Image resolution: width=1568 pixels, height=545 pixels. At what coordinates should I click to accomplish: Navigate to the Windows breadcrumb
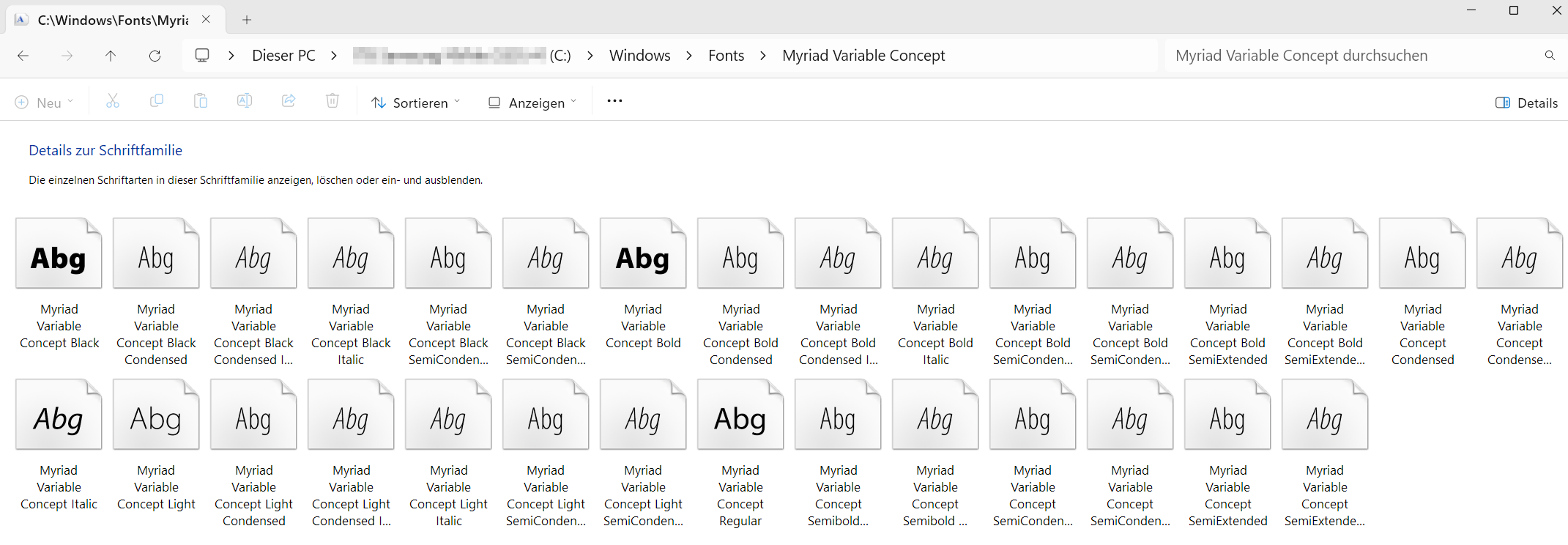pos(640,56)
